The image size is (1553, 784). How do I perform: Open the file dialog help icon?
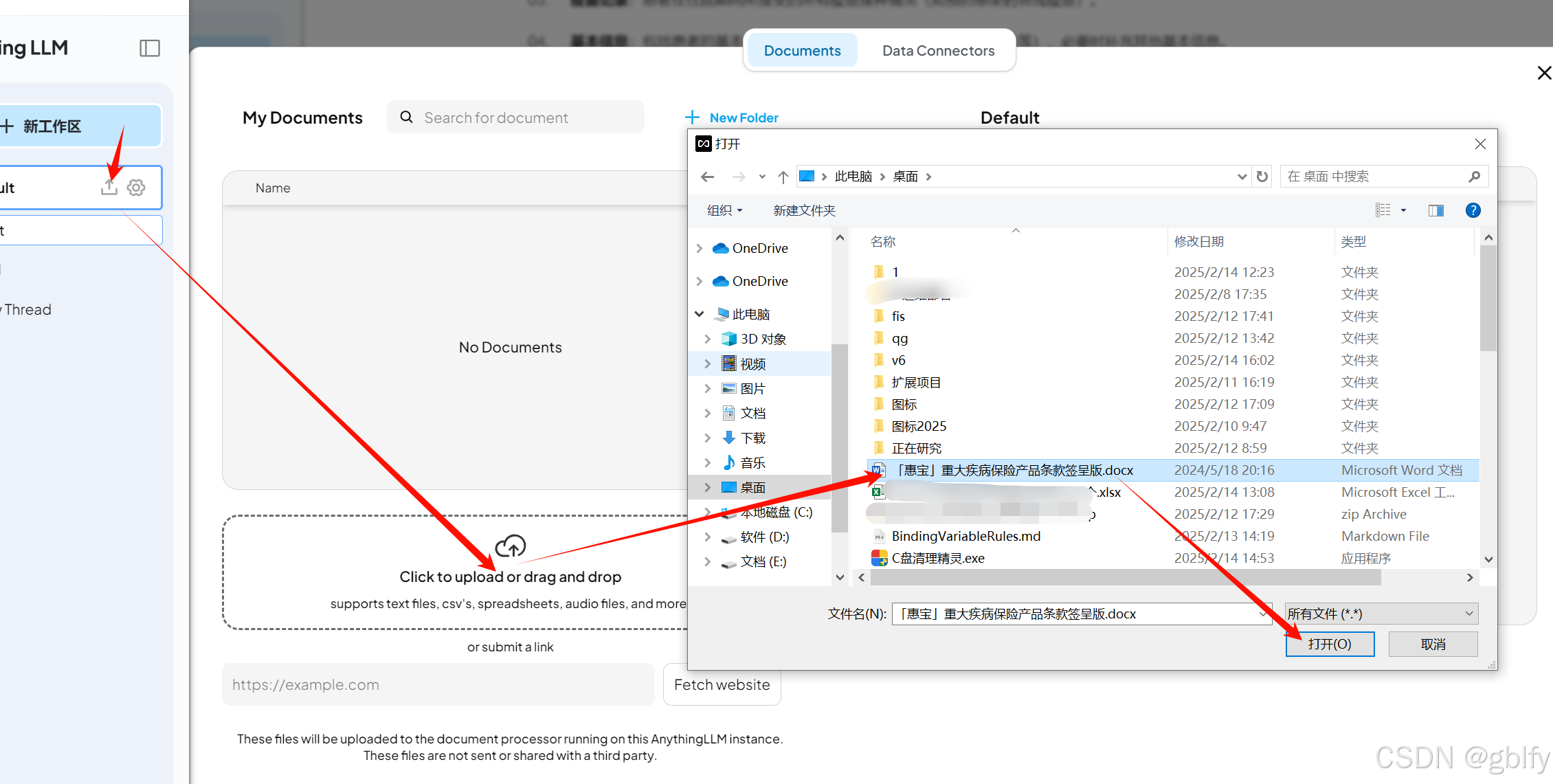[x=1473, y=210]
